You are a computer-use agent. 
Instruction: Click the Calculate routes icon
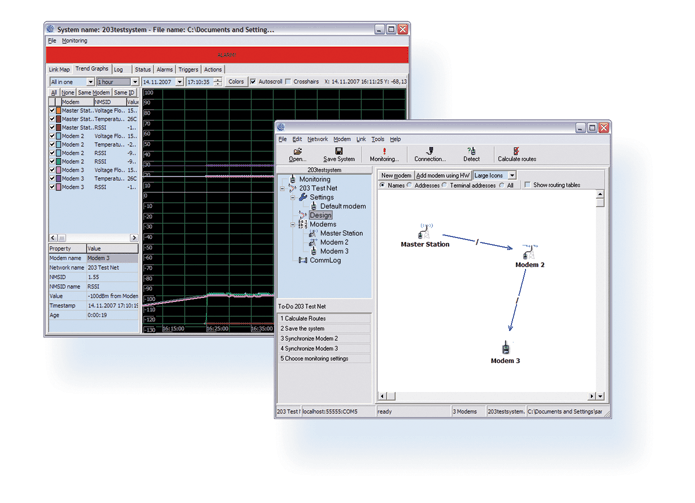click(x=516, y=151)
